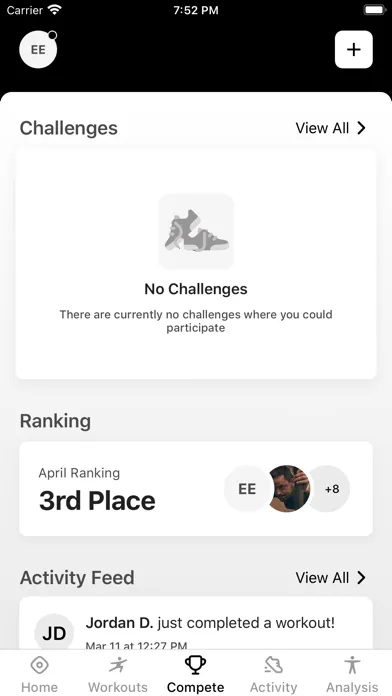Tap the plus add button
The width and height of the screenshot is (392, 696).
[353, 49]
